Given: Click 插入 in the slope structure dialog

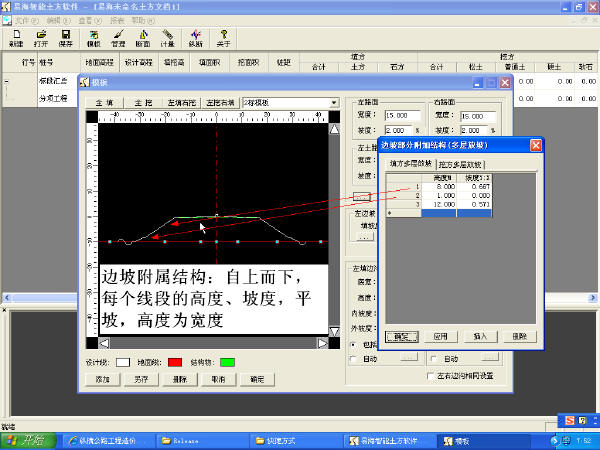Looking at the screenshot, I should (480, 337).
